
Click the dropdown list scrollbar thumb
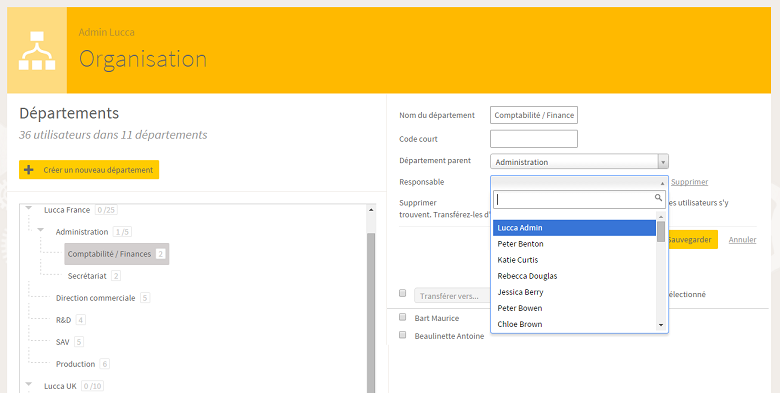pyautogui.click(x=661, y=231)
